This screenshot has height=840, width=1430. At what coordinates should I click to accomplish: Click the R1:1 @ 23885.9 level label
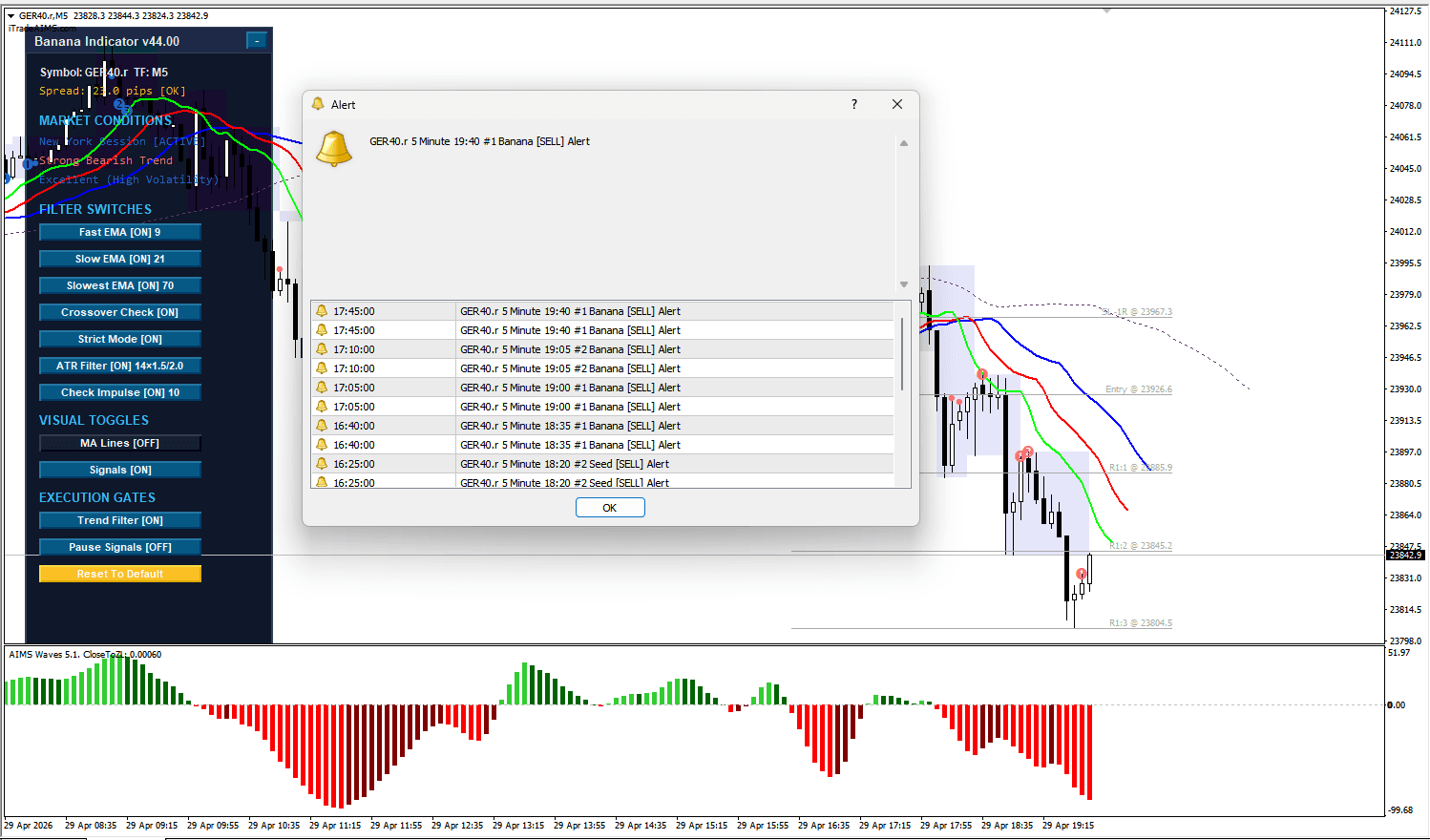1141,468
